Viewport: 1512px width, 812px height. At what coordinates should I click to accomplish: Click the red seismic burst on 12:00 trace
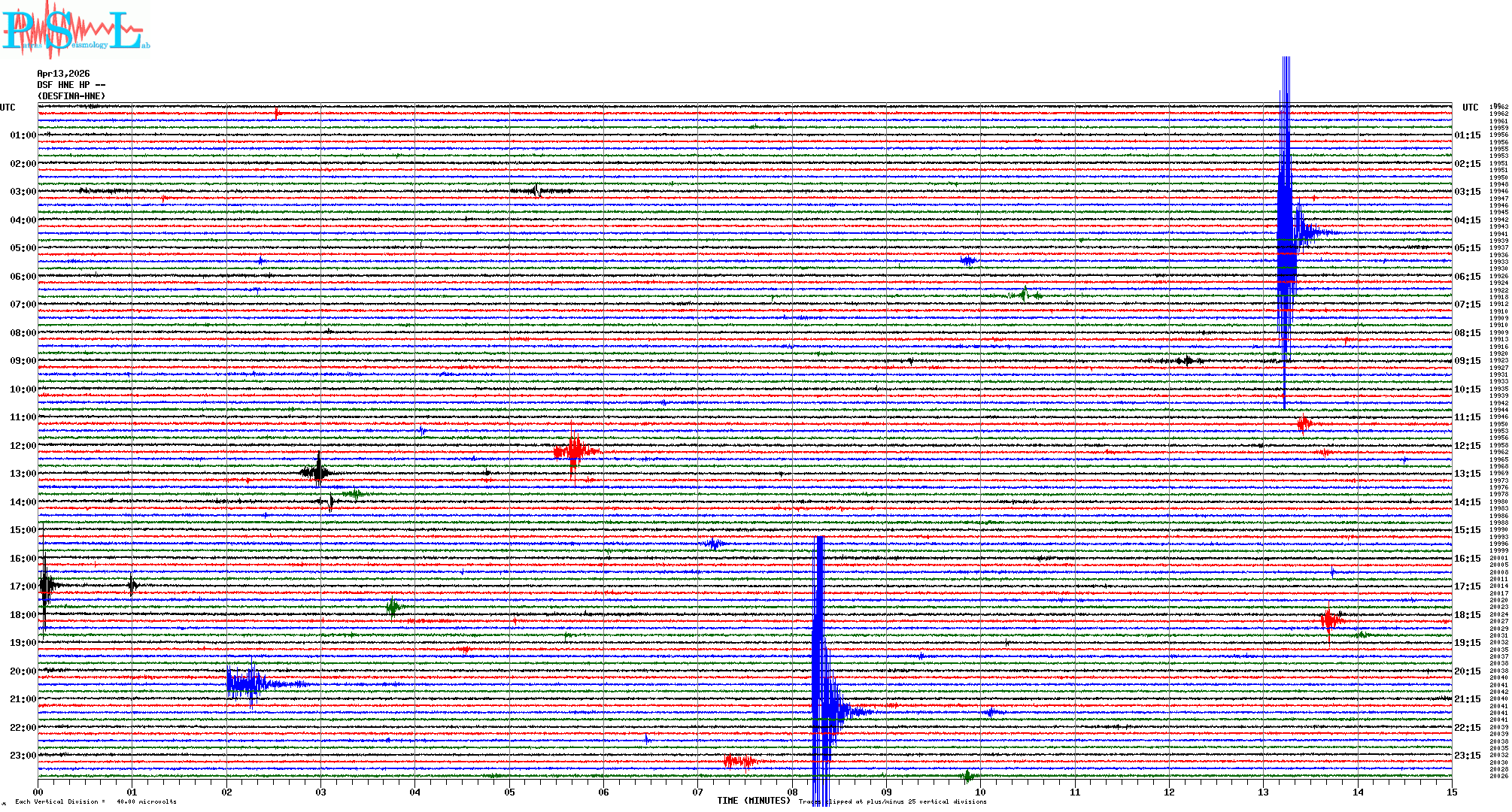click(574, 451)
